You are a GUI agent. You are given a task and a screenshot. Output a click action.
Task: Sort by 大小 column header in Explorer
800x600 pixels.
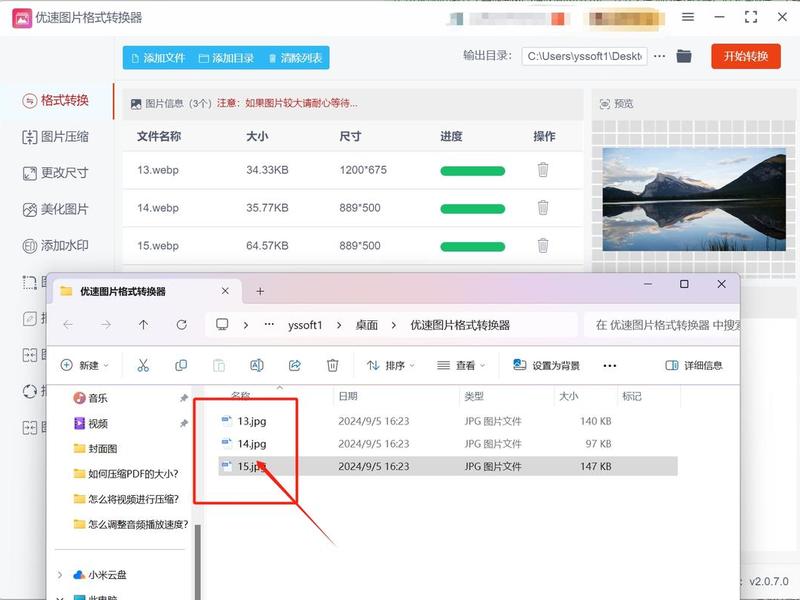click(568, 396)
